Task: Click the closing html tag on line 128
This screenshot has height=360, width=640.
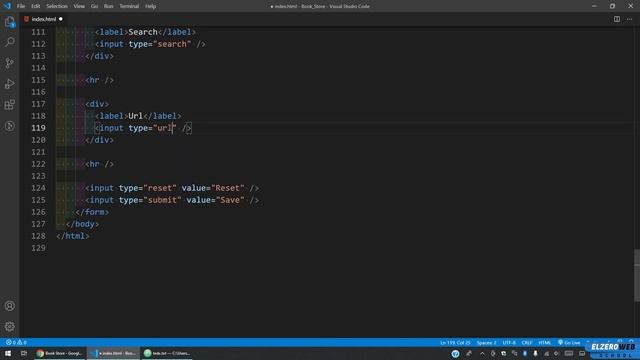Action: [x=73, y=236]
